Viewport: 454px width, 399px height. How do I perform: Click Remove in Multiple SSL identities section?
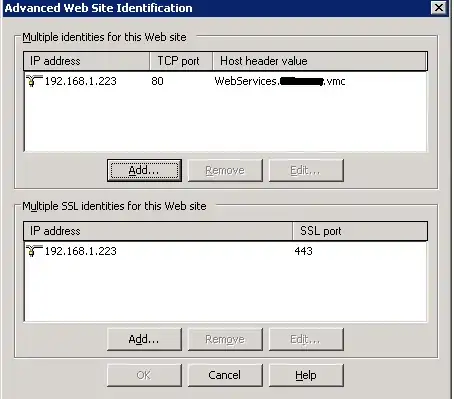(225, 339)
